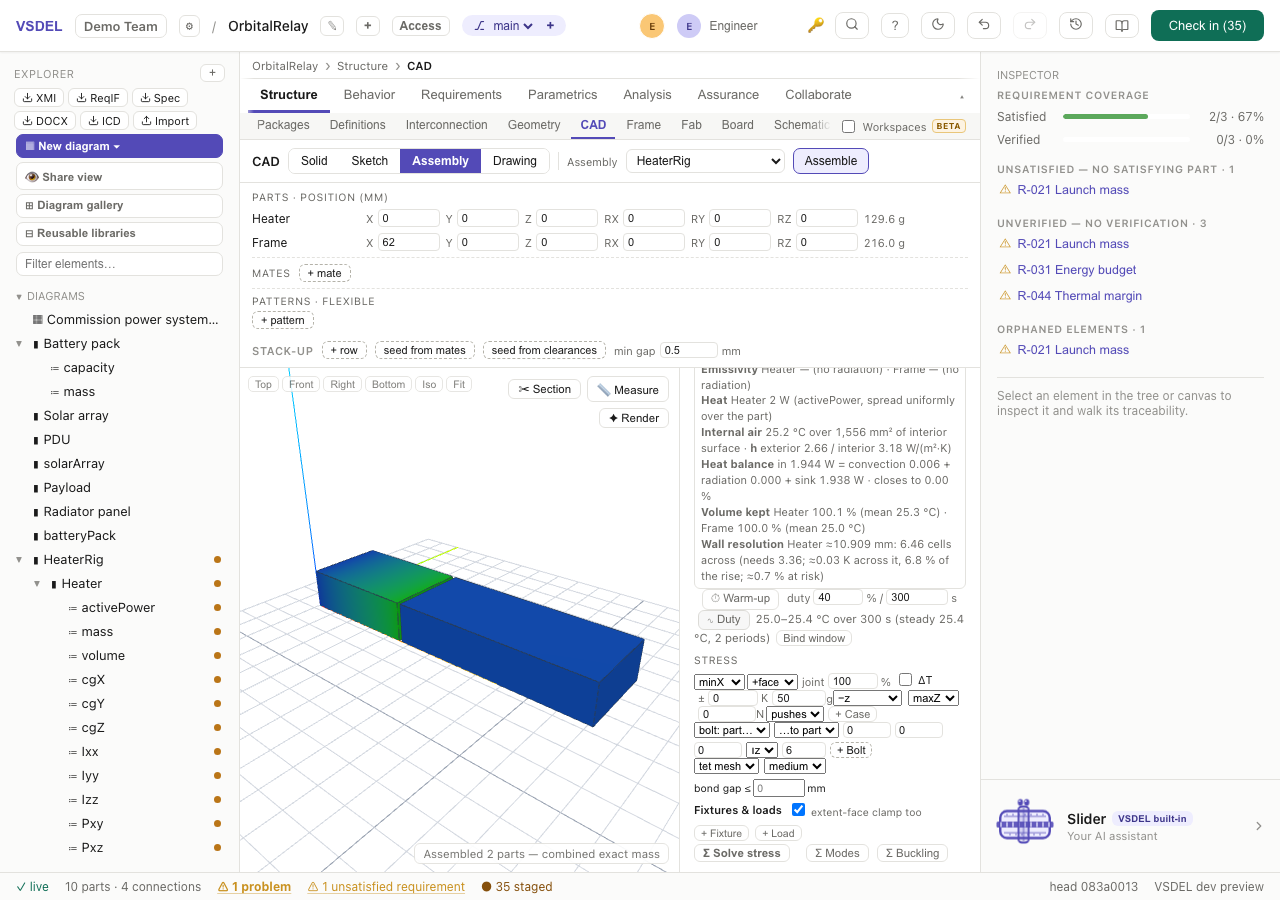Open the tet mesh dropdown
1280x900 pixels.
pos(727,766)
